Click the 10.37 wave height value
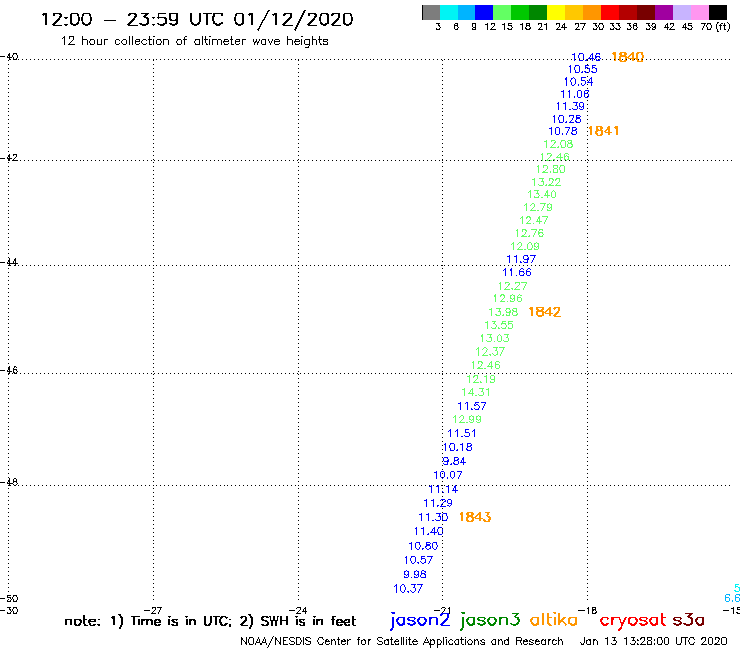 click(408, 589)
